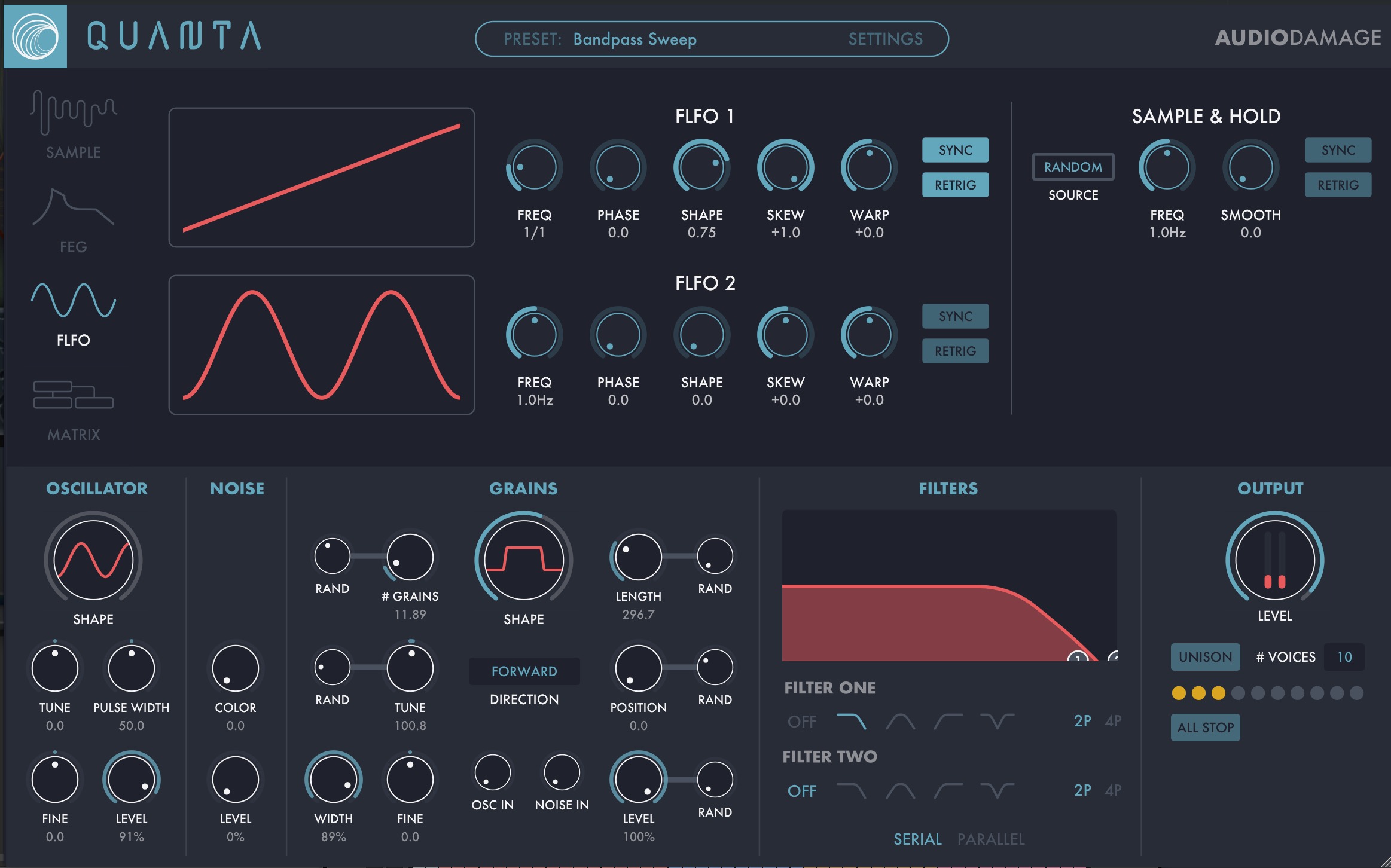Select PARALLEL filter routing
1391x868 pixels.
(991, 839)
